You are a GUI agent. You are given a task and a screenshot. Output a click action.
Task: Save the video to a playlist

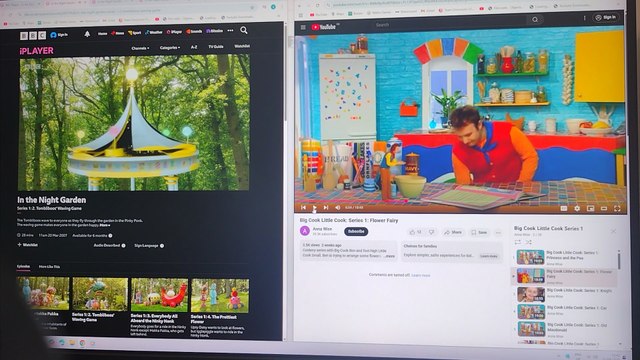pyautogui.click(x=479, y=233)
